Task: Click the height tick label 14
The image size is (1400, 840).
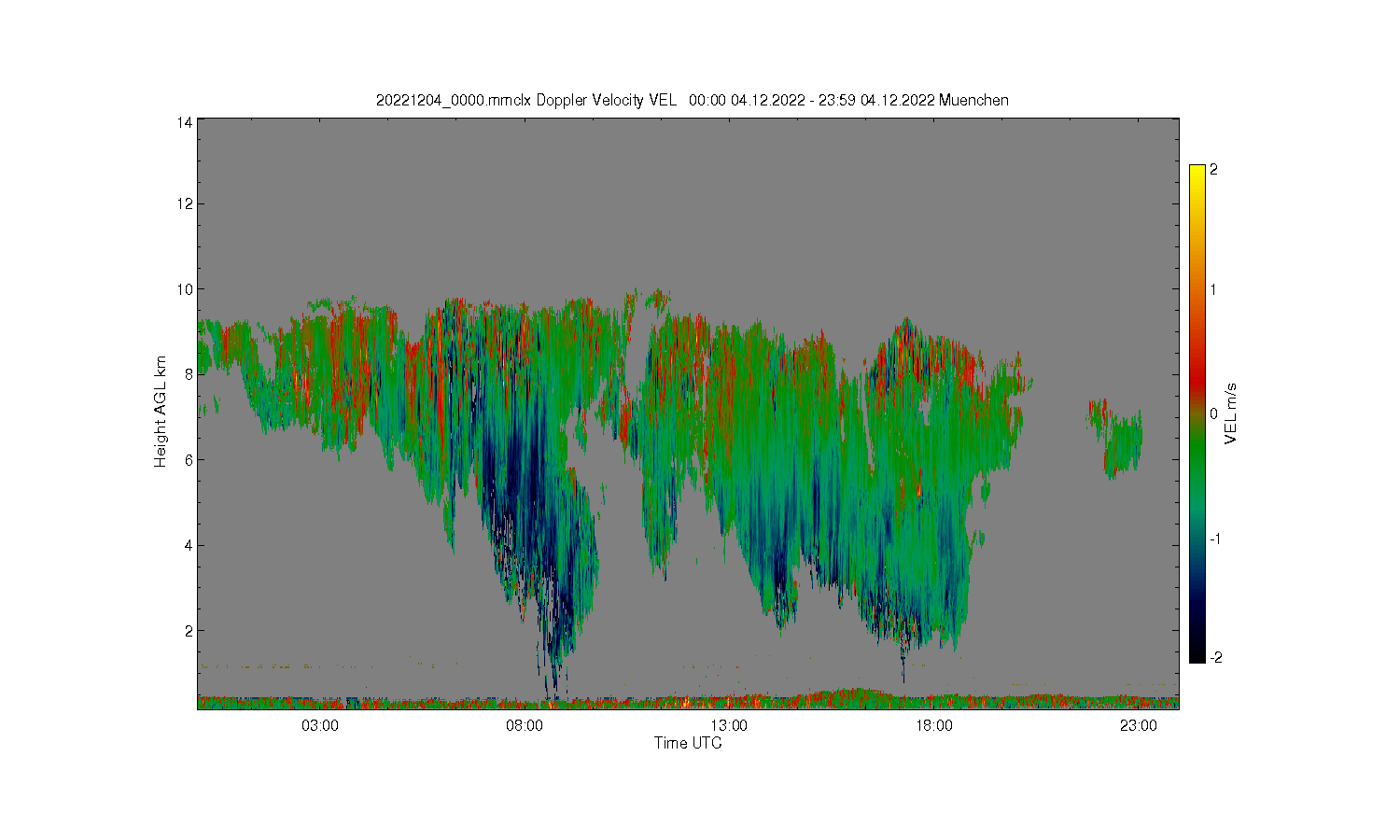Action: (185, 122)
